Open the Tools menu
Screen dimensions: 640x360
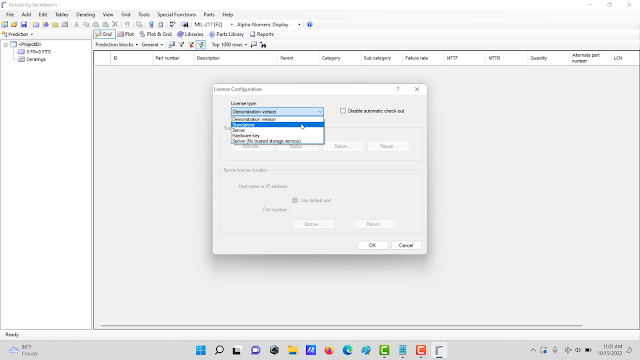[144, 15]
